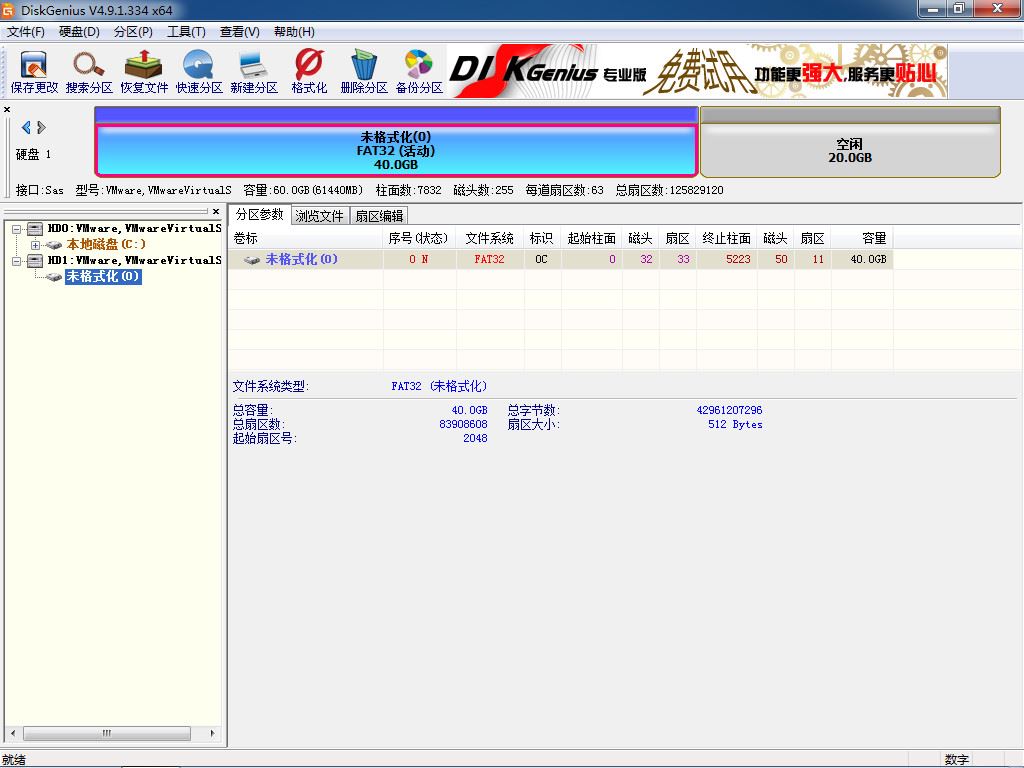Click the 本地磁盘 (C:) drive icon

54,245
